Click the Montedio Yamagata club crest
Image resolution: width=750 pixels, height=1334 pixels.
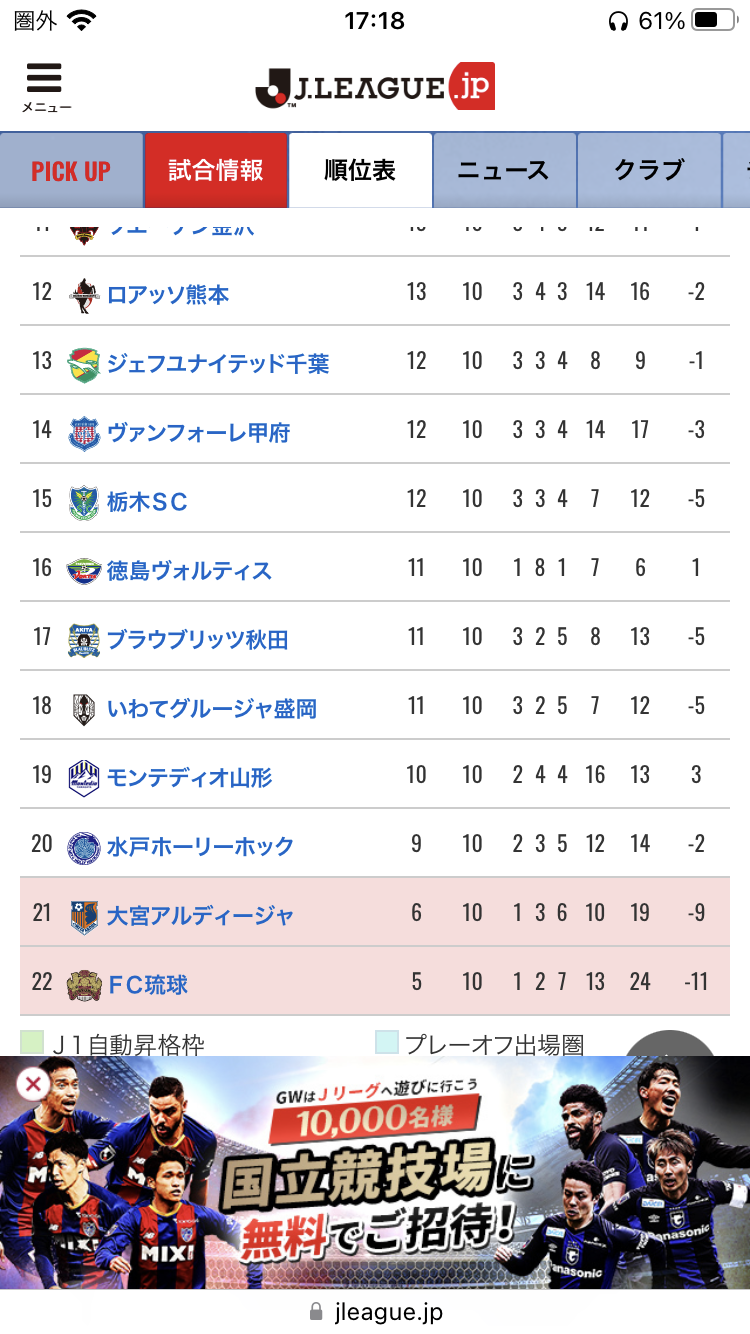click(x=84, y=777)
